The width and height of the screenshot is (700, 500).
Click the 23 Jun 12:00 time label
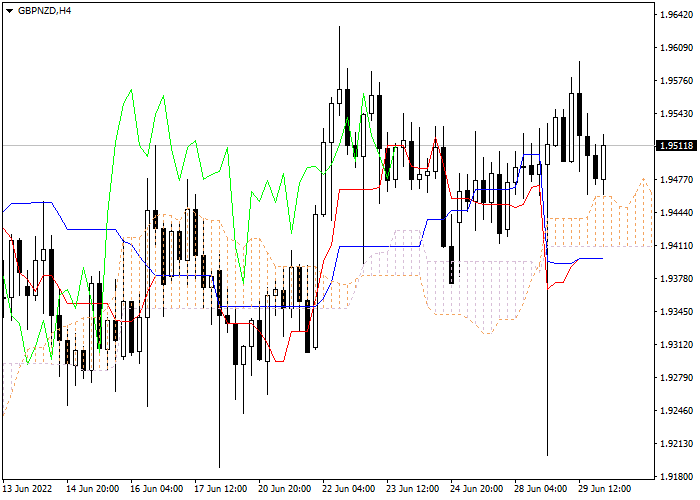point(413,489)
